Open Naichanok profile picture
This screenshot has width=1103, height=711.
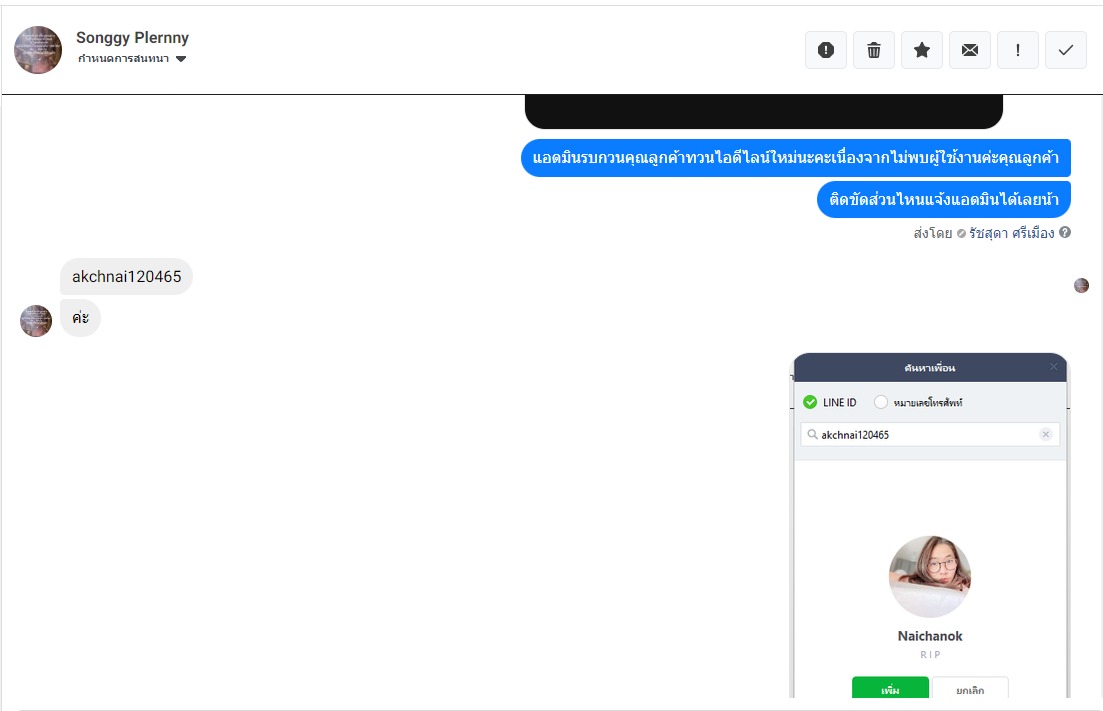tap(930, 577)
